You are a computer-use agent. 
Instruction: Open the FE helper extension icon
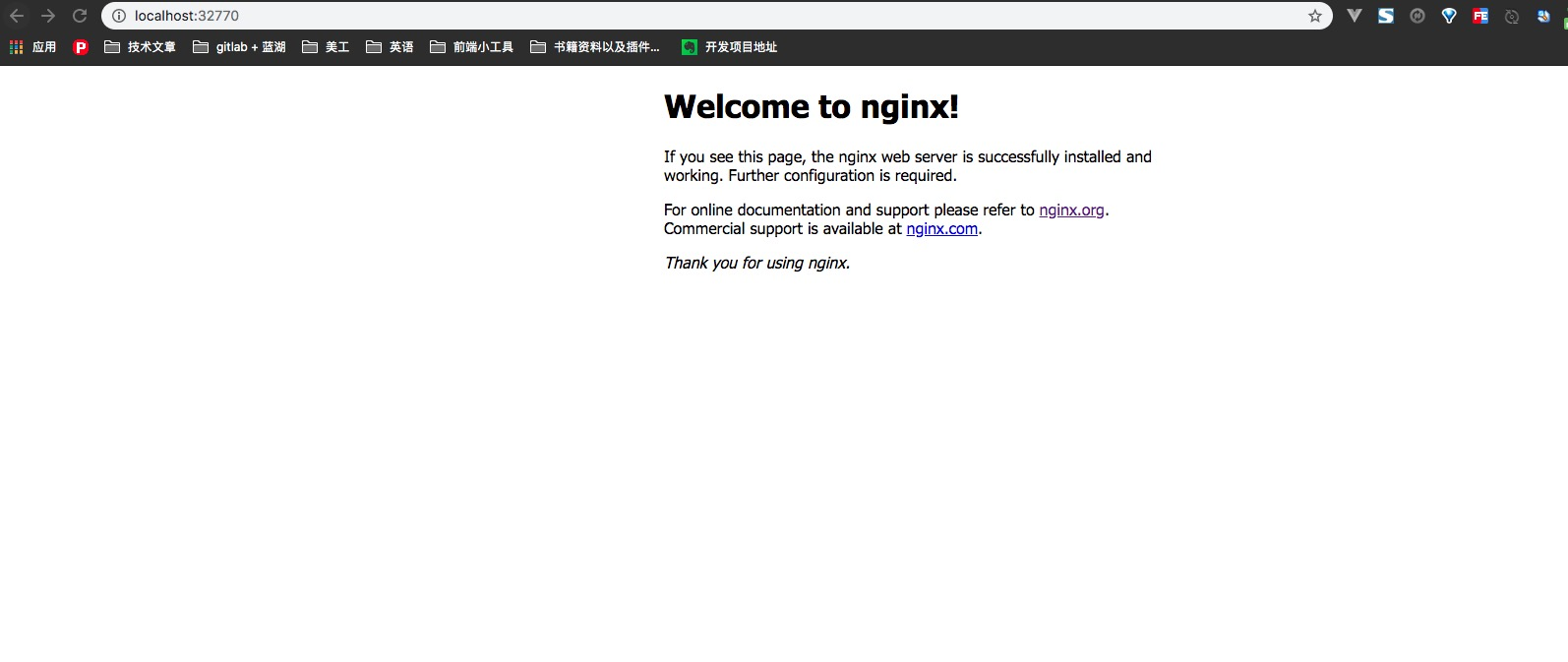click(1480, 16)
